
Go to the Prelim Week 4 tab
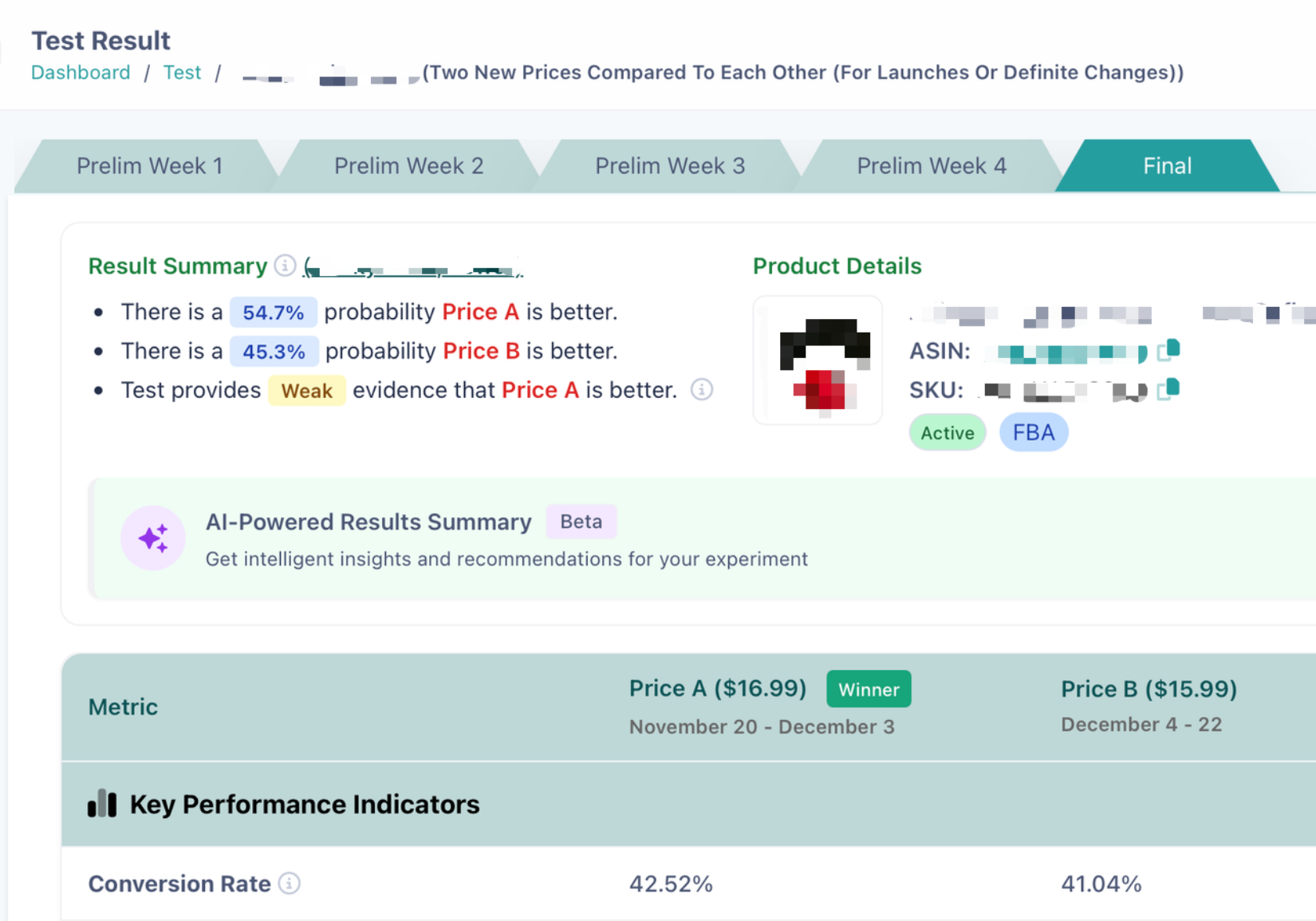[x=931, y=166]
